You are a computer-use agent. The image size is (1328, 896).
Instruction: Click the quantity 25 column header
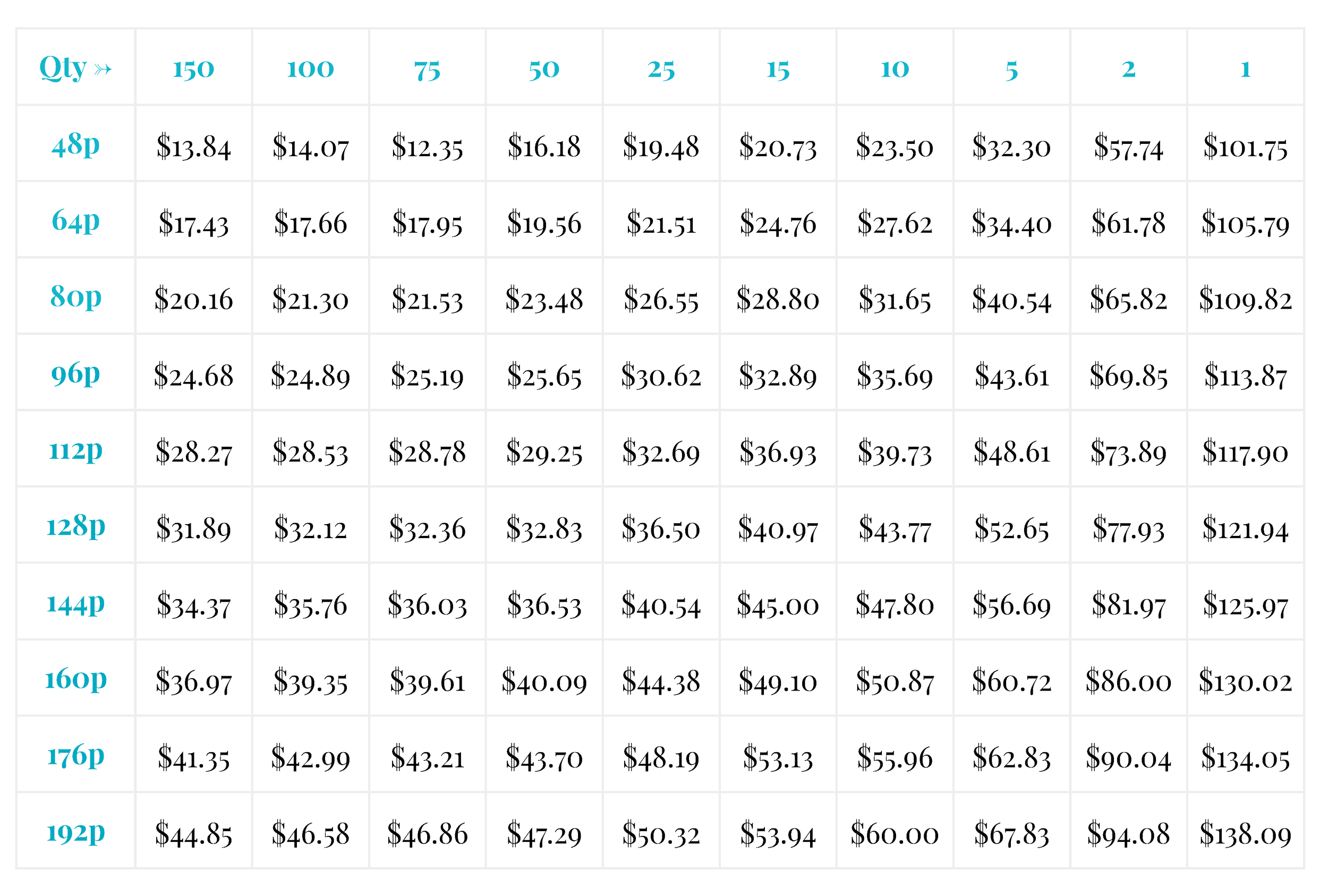point(661,68)
